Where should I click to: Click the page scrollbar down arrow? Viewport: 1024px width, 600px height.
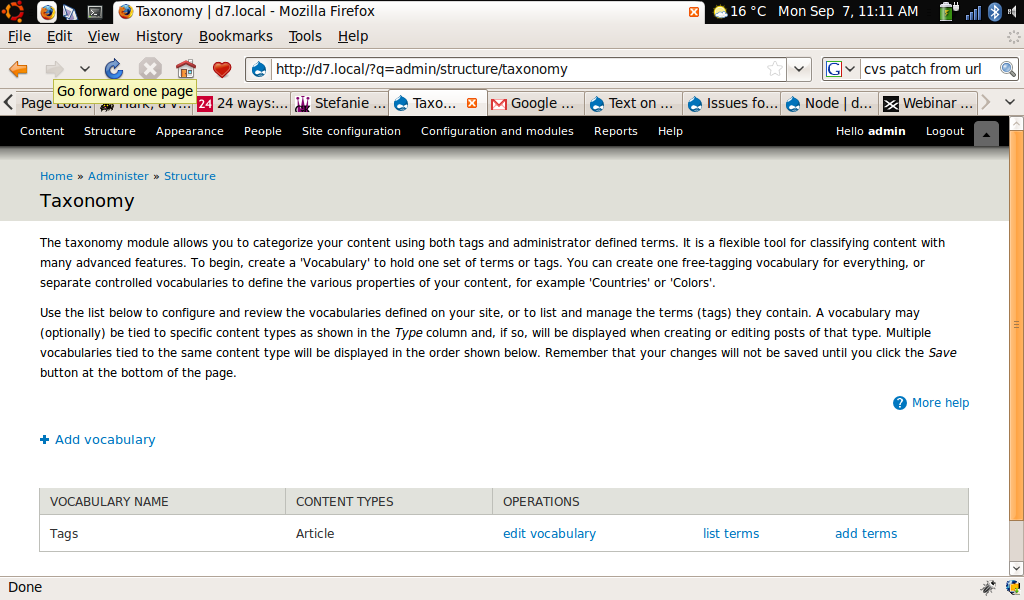[1016, 568]
